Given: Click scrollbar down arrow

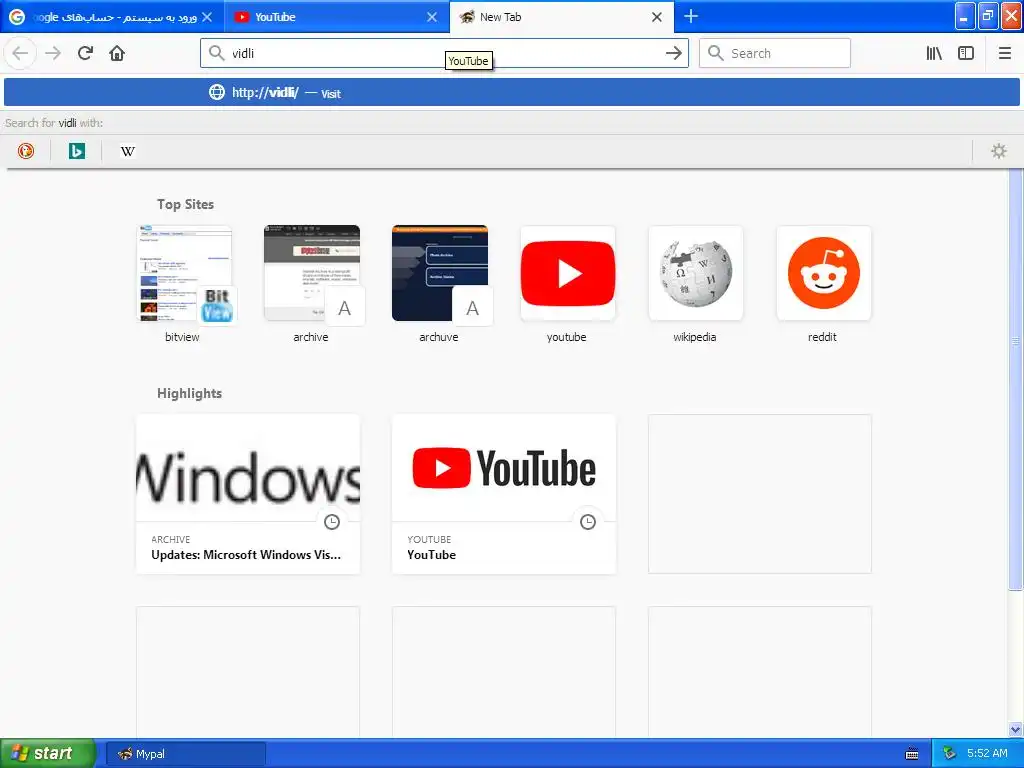Looking at the screenshot, I should point(1015,729).
